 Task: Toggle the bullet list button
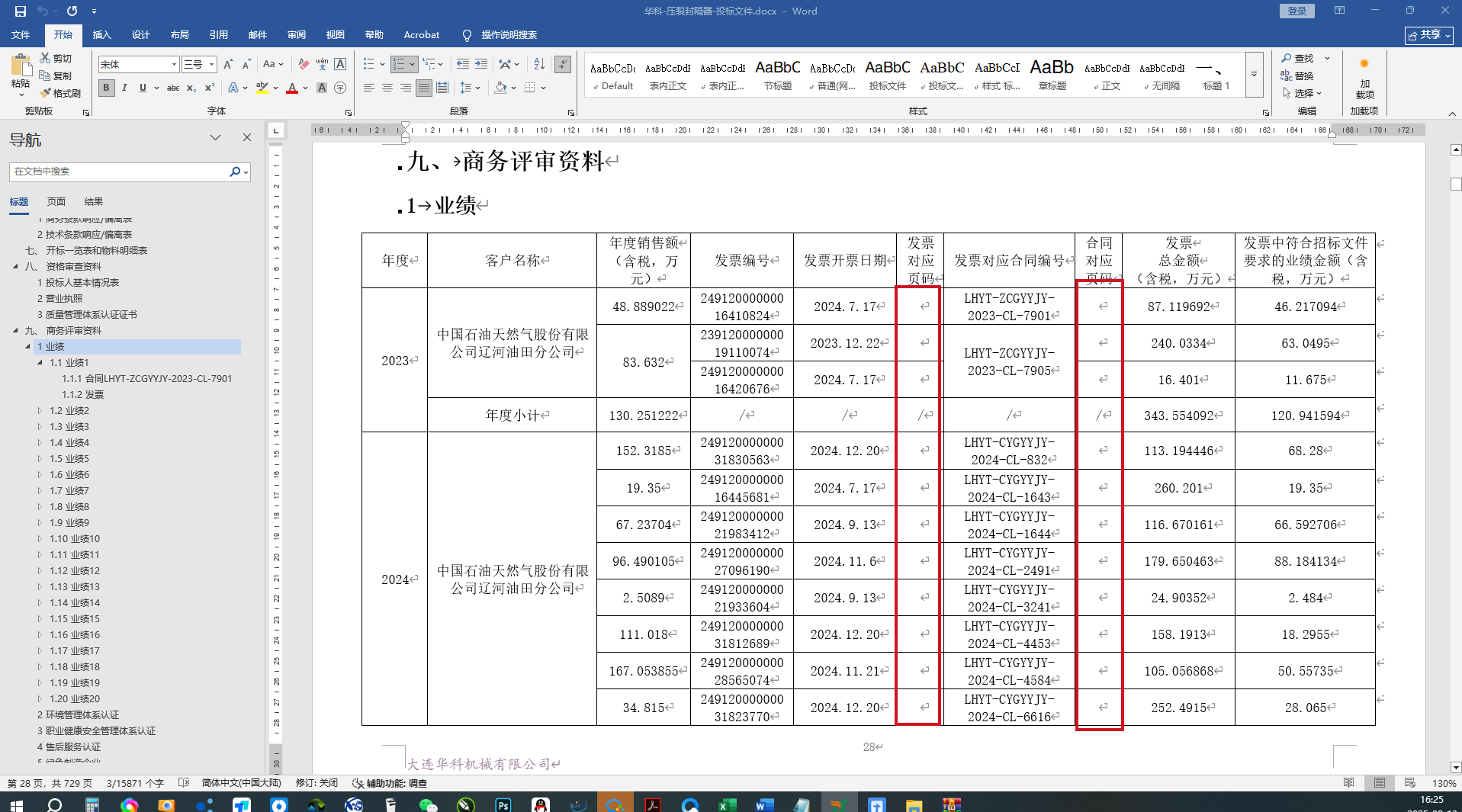tap(369, 65)
